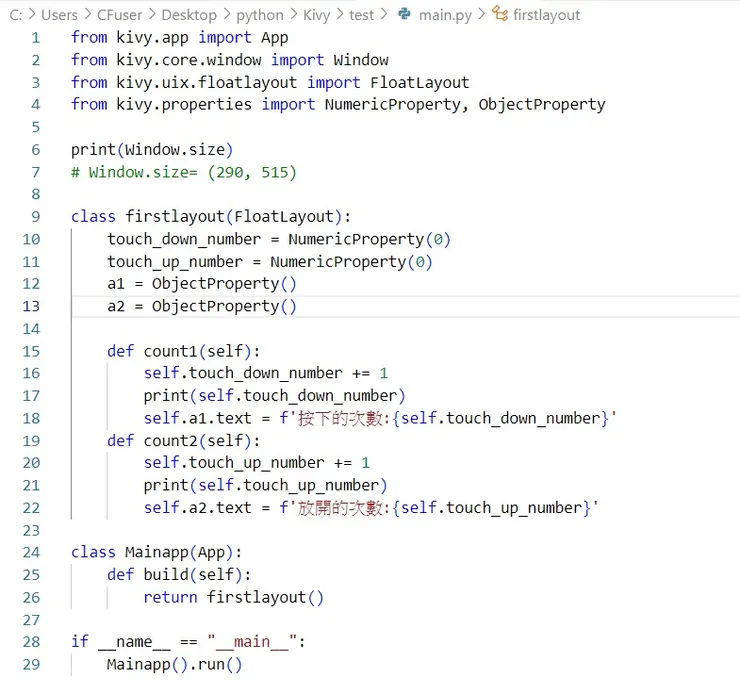This screenshot has height=681, width=740.
Task: Expand breadcrumb chevron after main.py
Action: coord(481,14)
